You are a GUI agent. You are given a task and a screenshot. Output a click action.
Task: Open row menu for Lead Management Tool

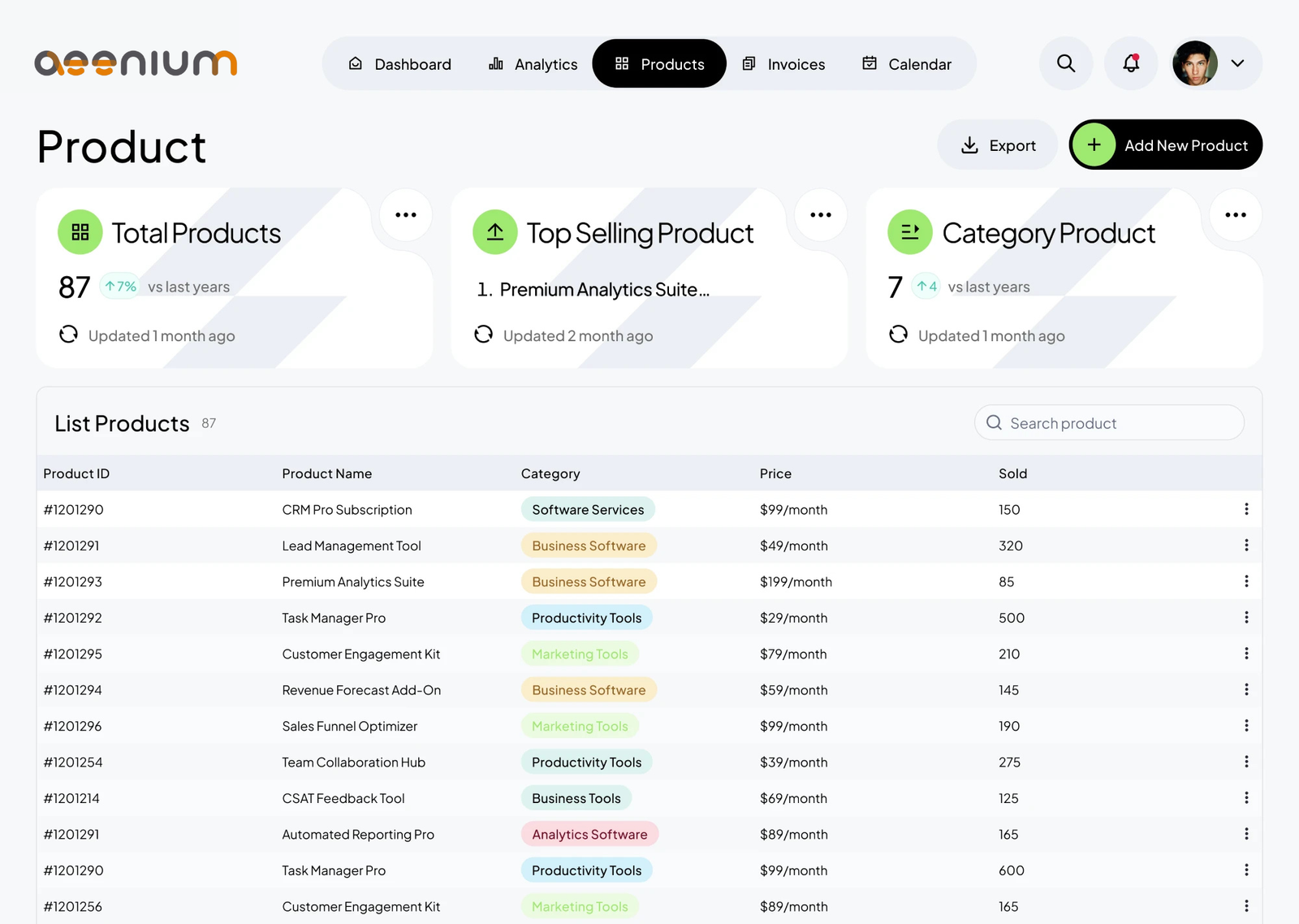(1246, 546)
